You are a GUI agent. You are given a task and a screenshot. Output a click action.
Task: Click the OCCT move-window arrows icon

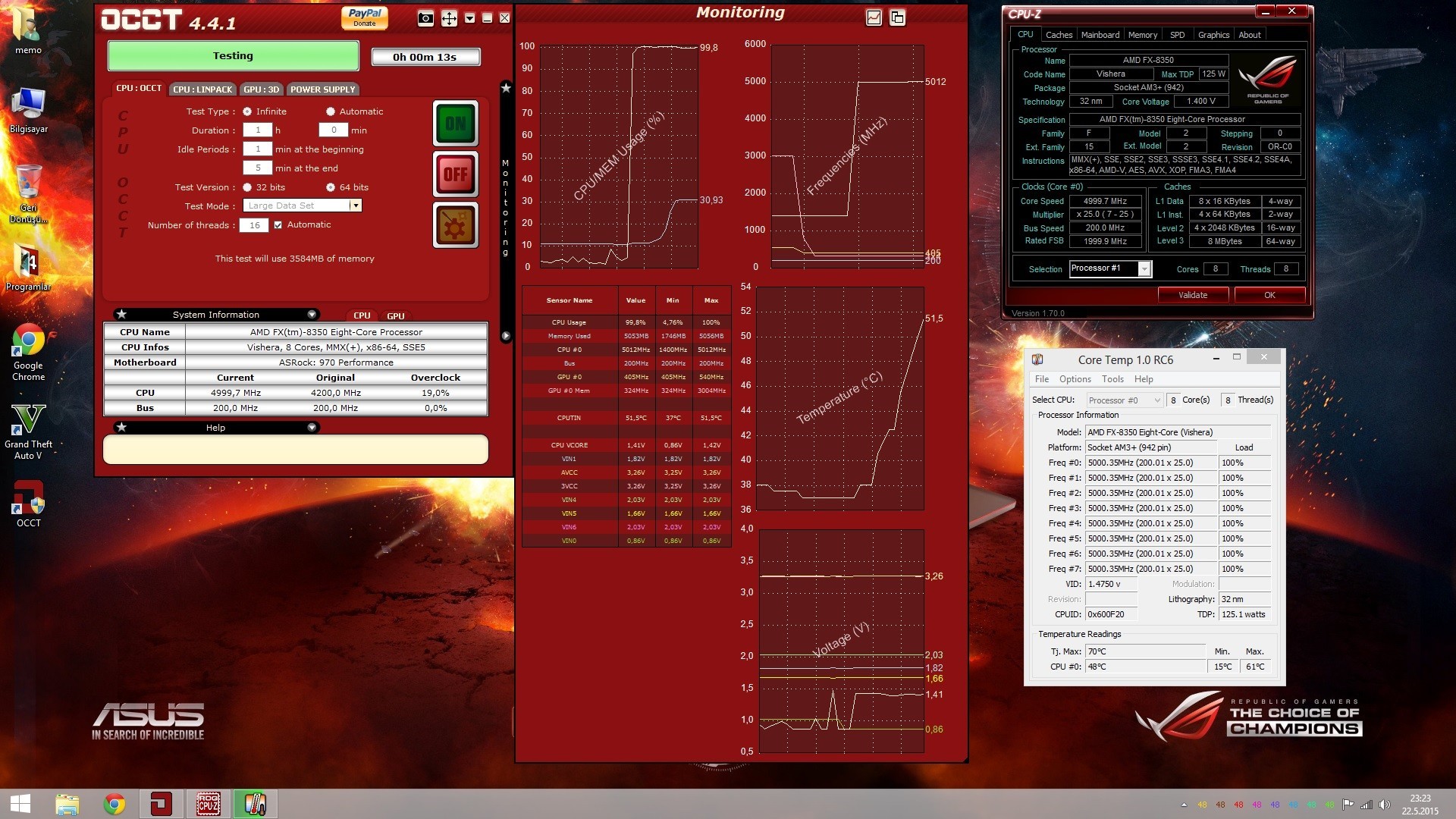coord(449,18)
